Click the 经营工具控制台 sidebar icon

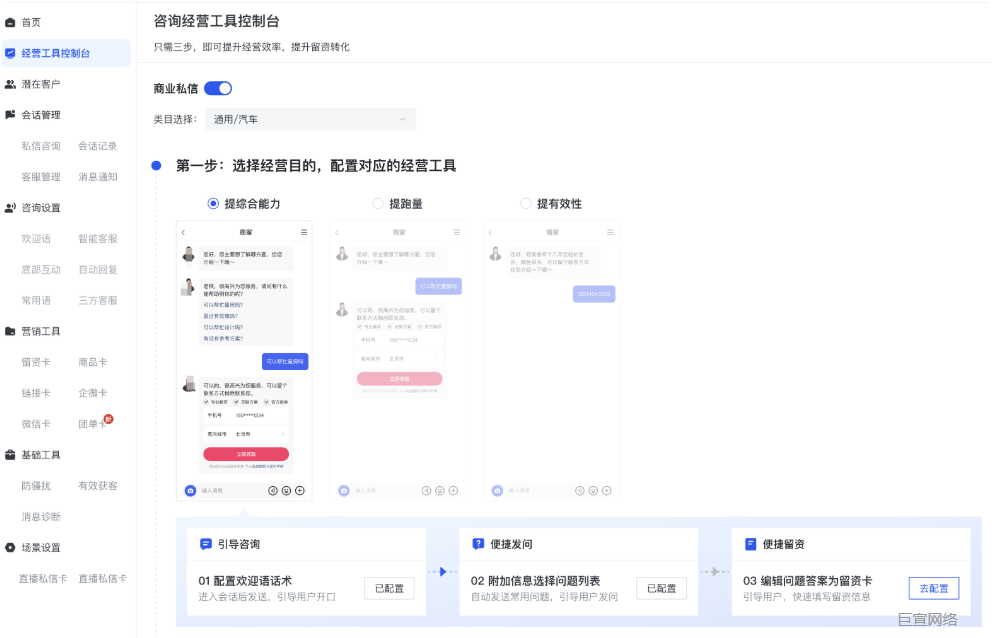[10, 53]
